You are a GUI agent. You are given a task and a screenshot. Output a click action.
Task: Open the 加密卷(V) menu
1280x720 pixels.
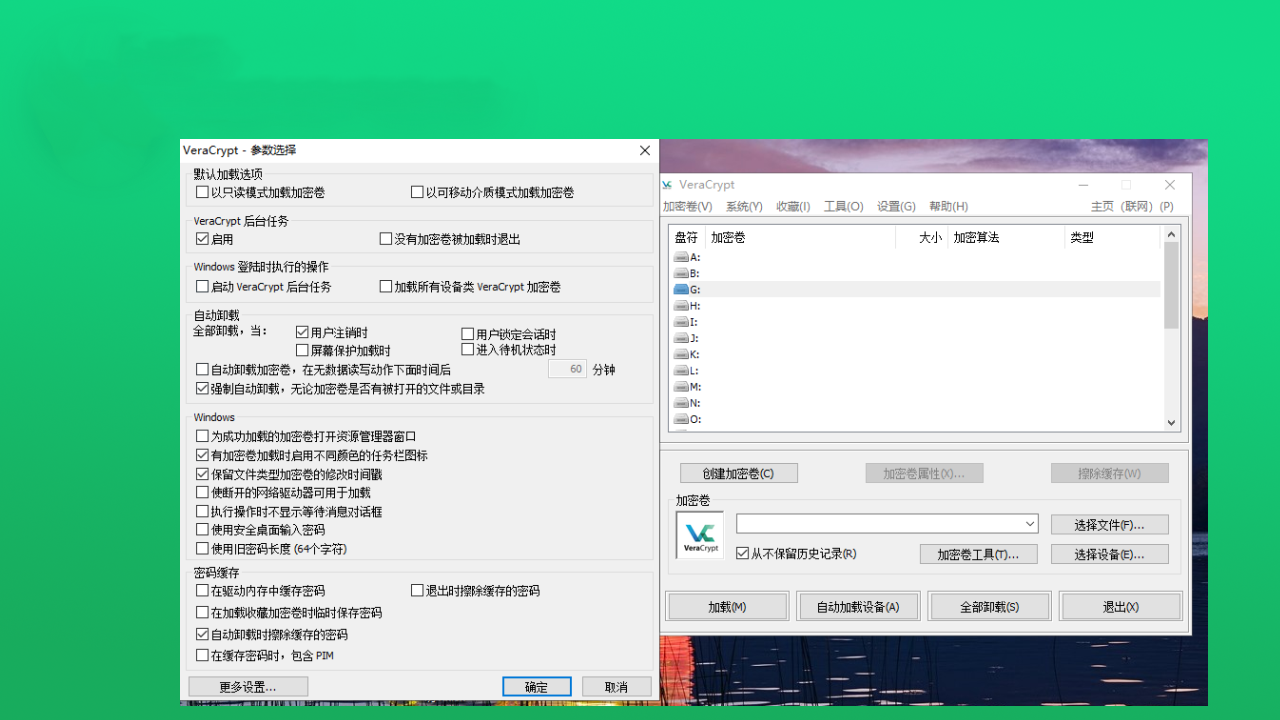688,207
